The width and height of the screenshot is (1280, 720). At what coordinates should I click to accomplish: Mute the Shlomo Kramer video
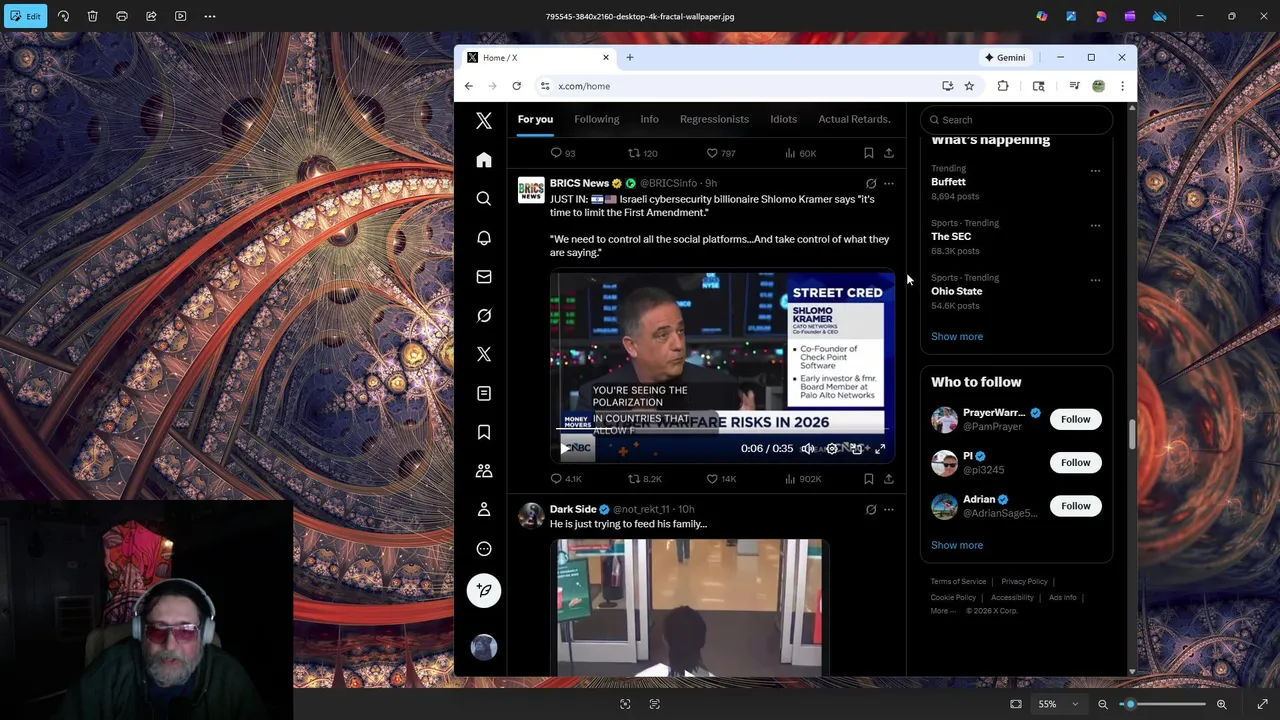(x=807, y=449)
